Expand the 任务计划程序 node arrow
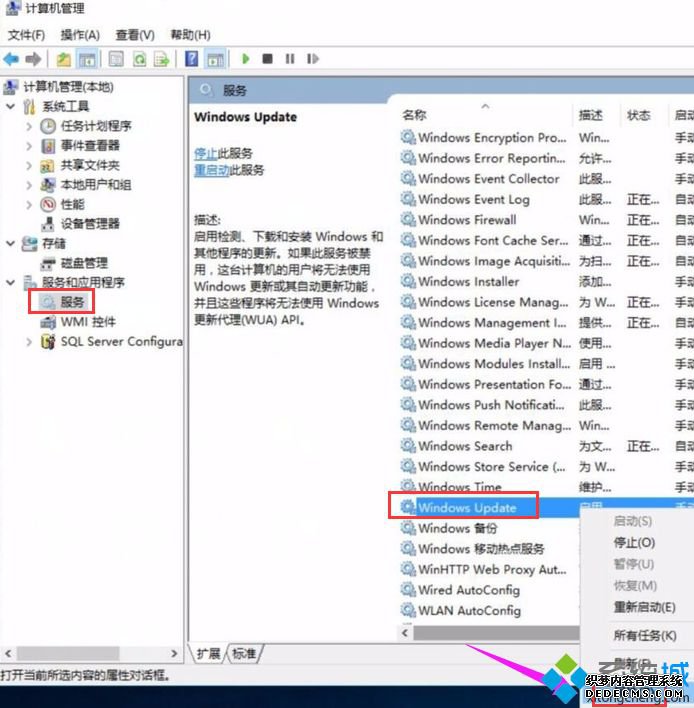Image resolution: width=694 pixels, height=708 pixels. pyautogui.click(x=30, y=126)
